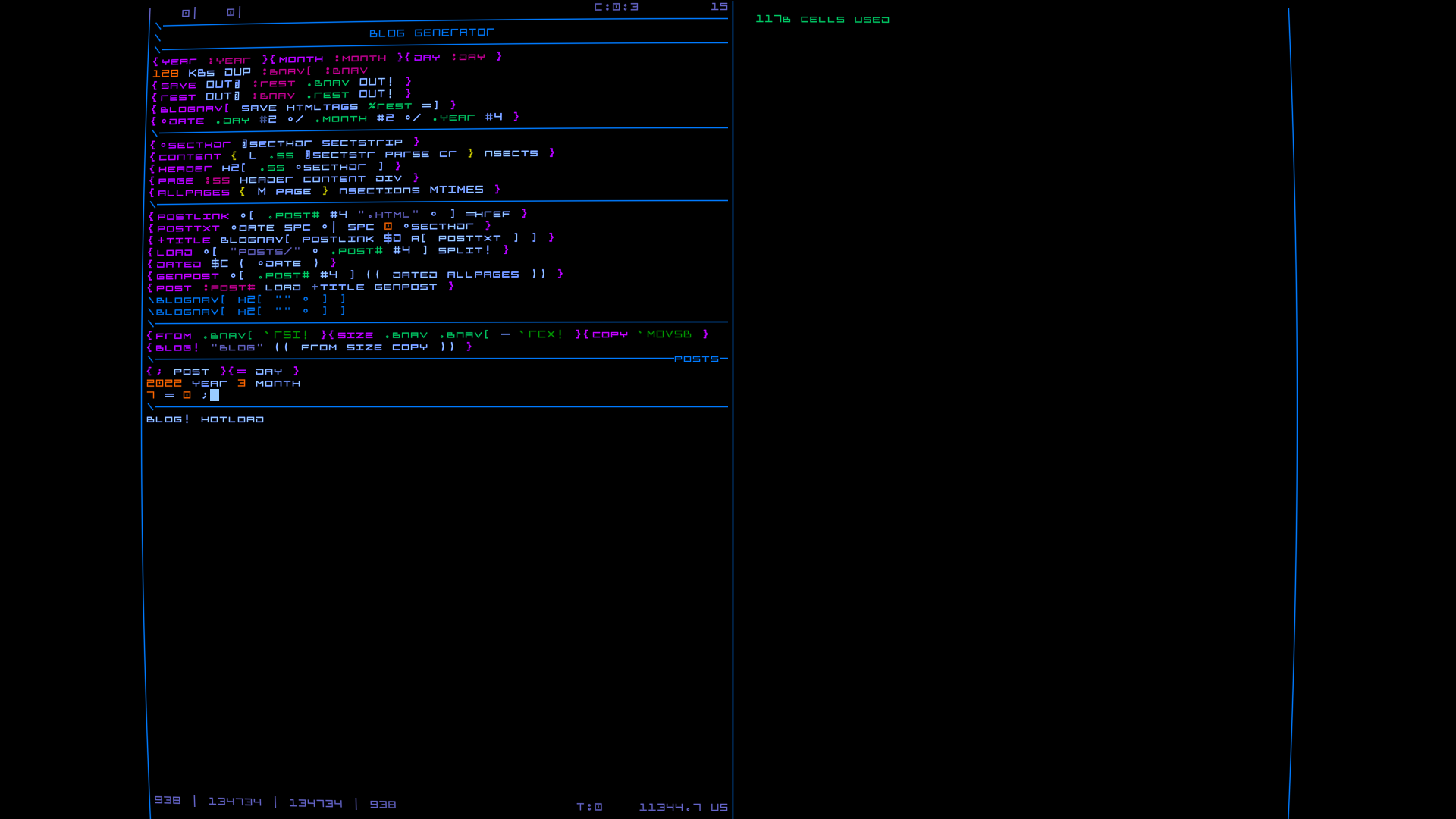The height and width of the screenshot is (819, 1456).
Task: Click the POSTS section label
Action: click(696, 359)
